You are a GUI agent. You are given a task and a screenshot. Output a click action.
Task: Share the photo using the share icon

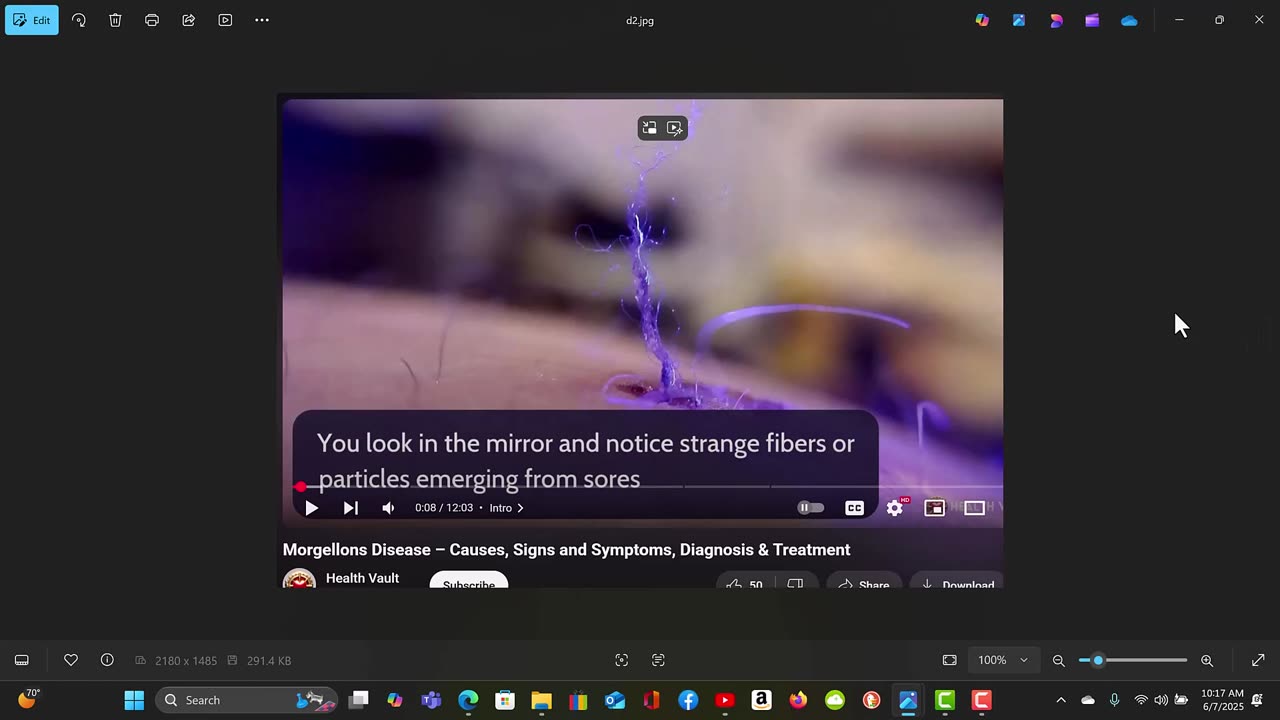(188, 20)
